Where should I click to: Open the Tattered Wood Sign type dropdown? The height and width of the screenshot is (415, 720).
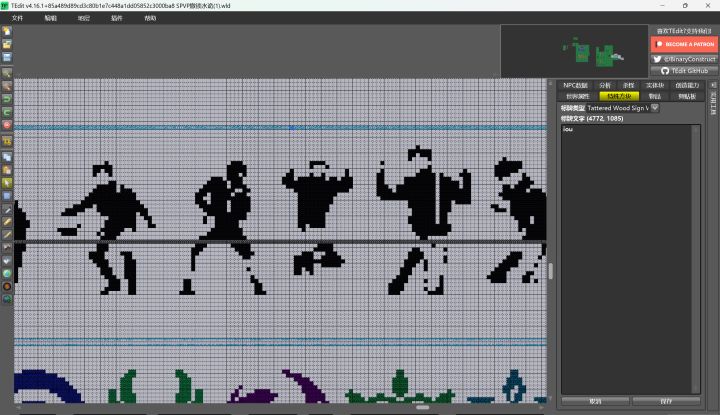pos(655,108)
